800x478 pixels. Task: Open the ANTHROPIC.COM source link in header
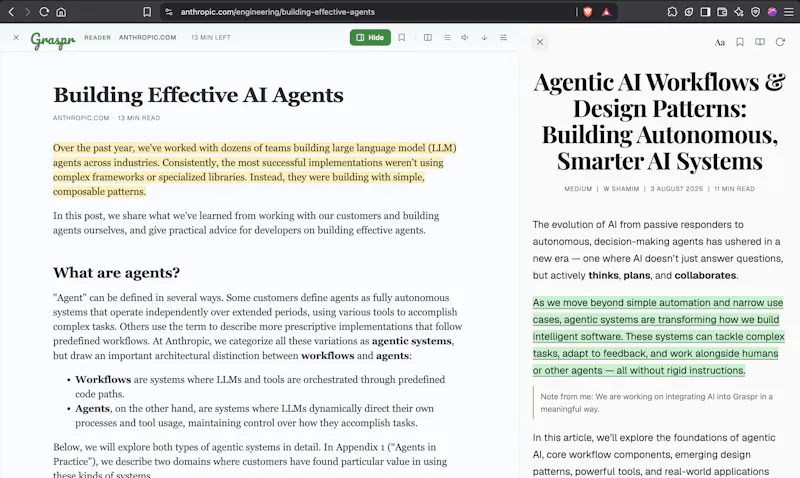pyautogui.click(x=147, y=37)
